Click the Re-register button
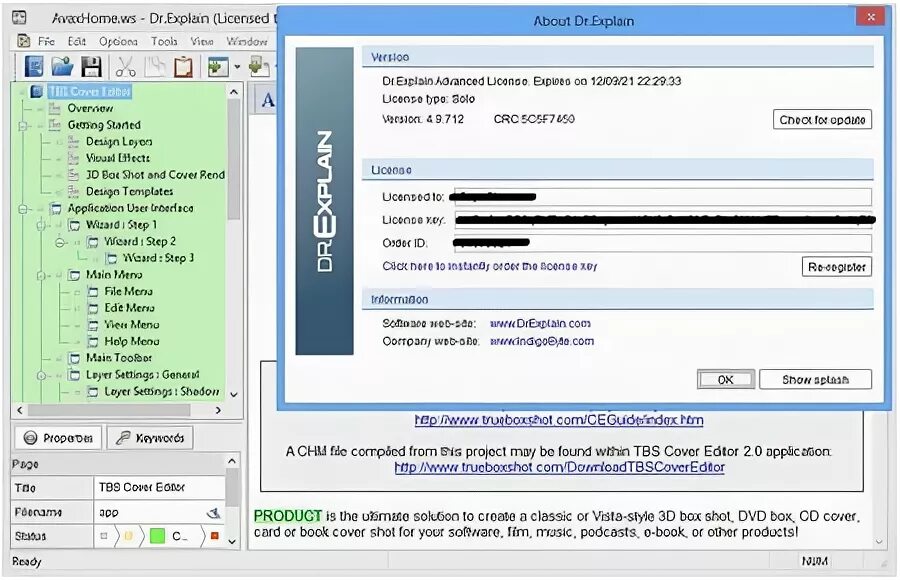900x580 pixels. coord(836,267)
